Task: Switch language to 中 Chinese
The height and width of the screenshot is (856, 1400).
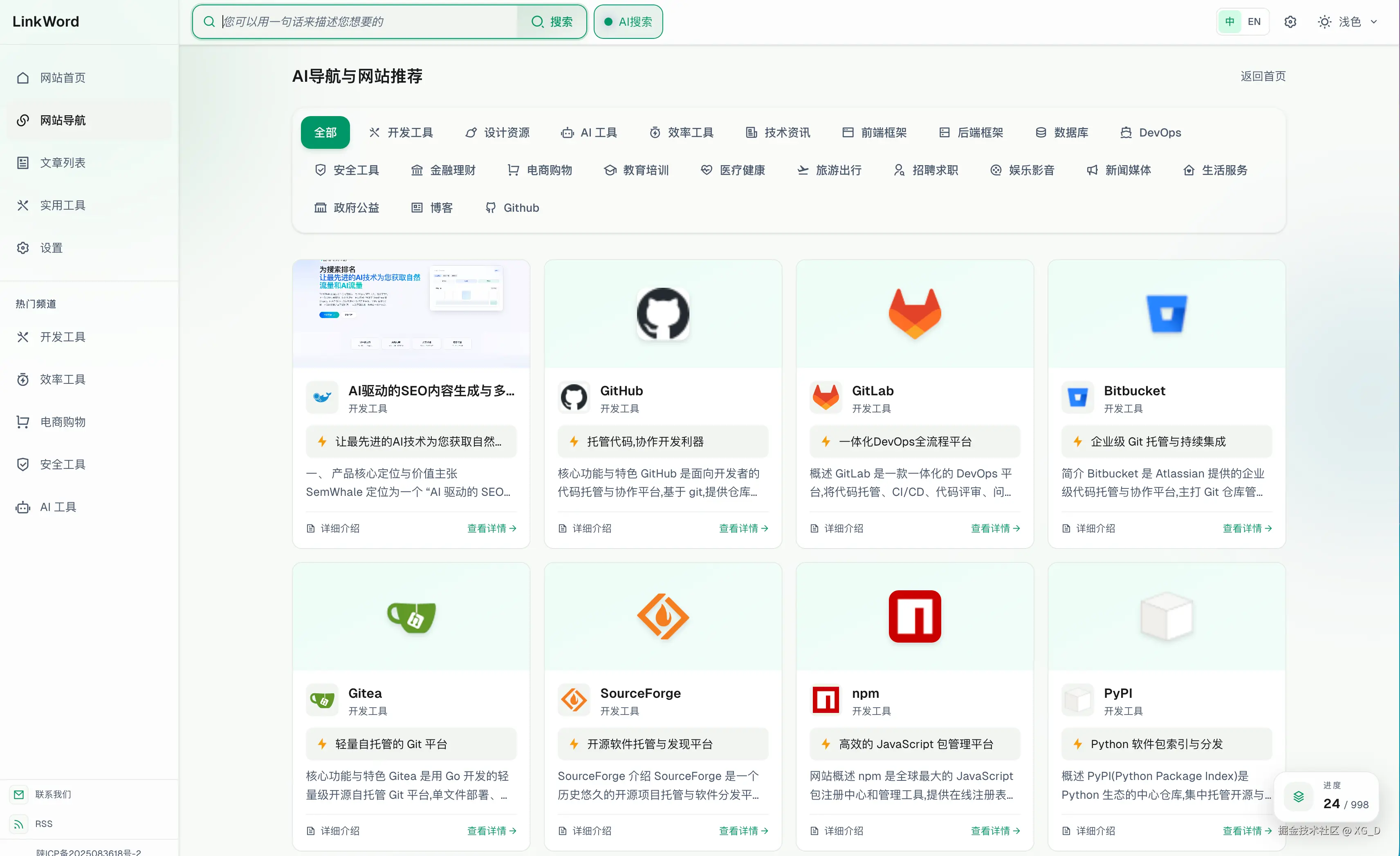Action: 1229,22
